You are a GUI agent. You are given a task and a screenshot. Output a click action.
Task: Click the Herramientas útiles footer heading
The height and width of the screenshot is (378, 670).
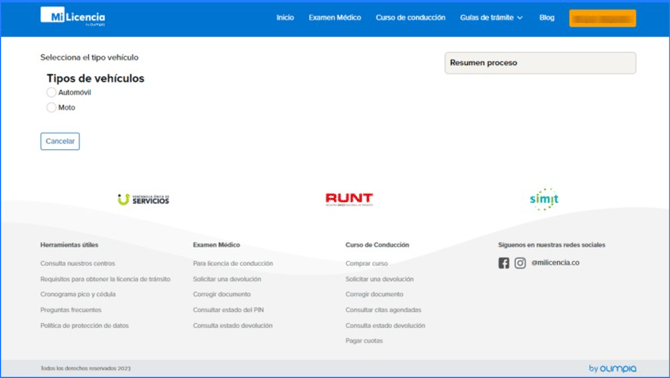pos(69,245)
